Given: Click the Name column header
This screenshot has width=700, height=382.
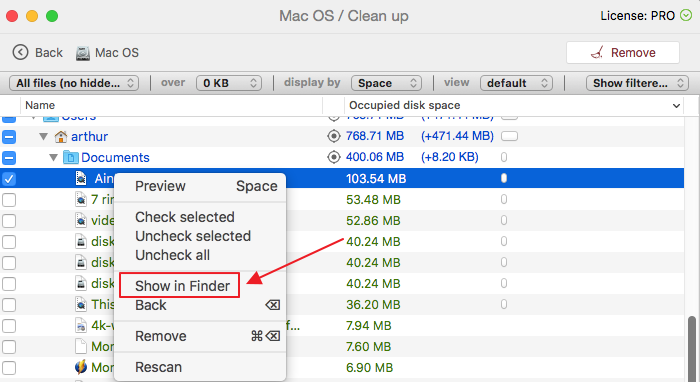Looking at the screenshot, I should [172, 105].
